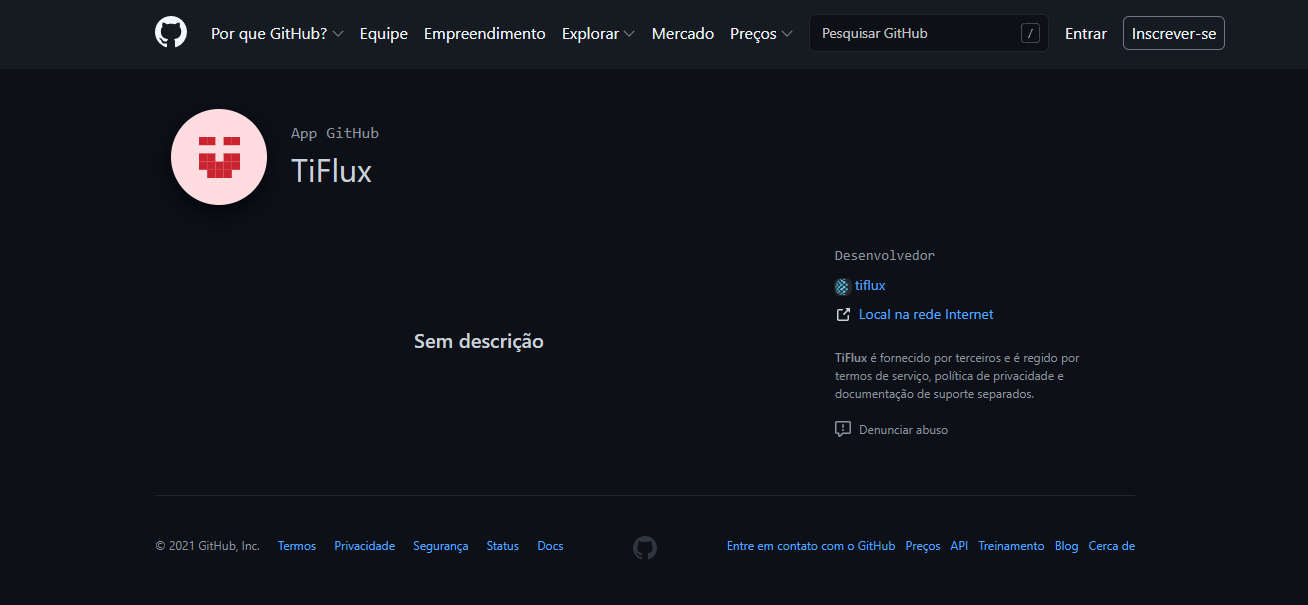Go to Mercado in the header
This screenshot has height=605, width=1308.
pos(683,34)
